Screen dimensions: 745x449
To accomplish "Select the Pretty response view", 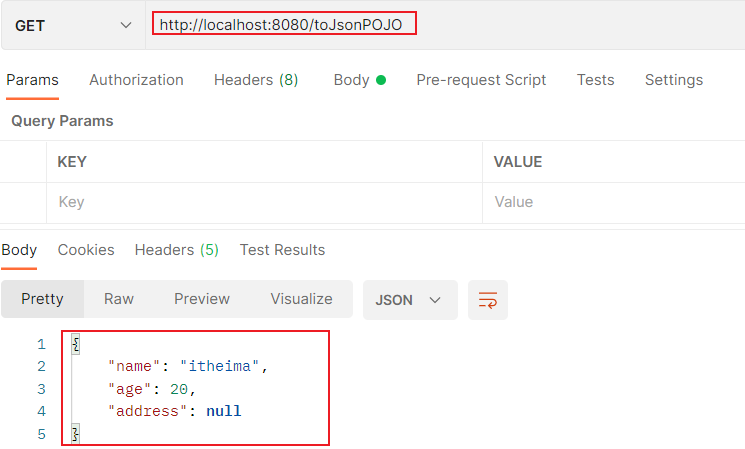I will tap(42, 299).
